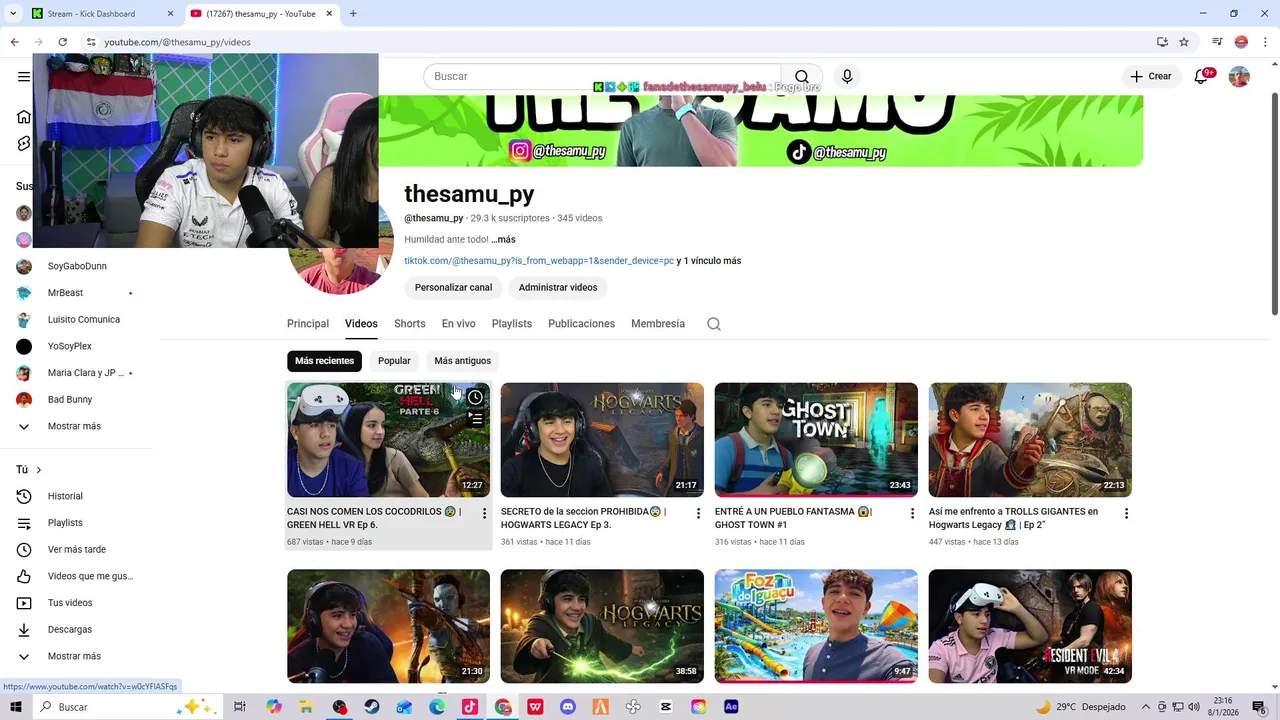1280x720 pixels.
Task: Click the Crear button
Action: (x=1150, y=77)
